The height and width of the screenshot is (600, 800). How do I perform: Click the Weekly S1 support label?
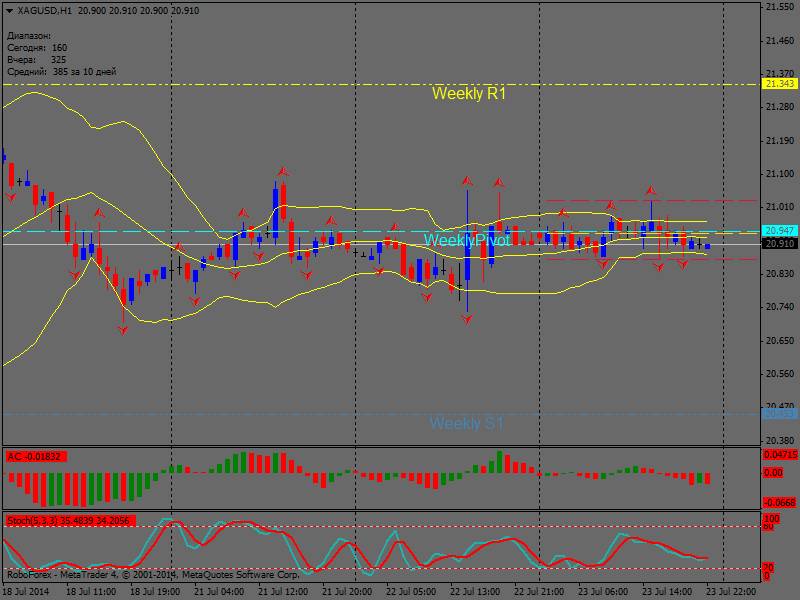tap(466, 424)
